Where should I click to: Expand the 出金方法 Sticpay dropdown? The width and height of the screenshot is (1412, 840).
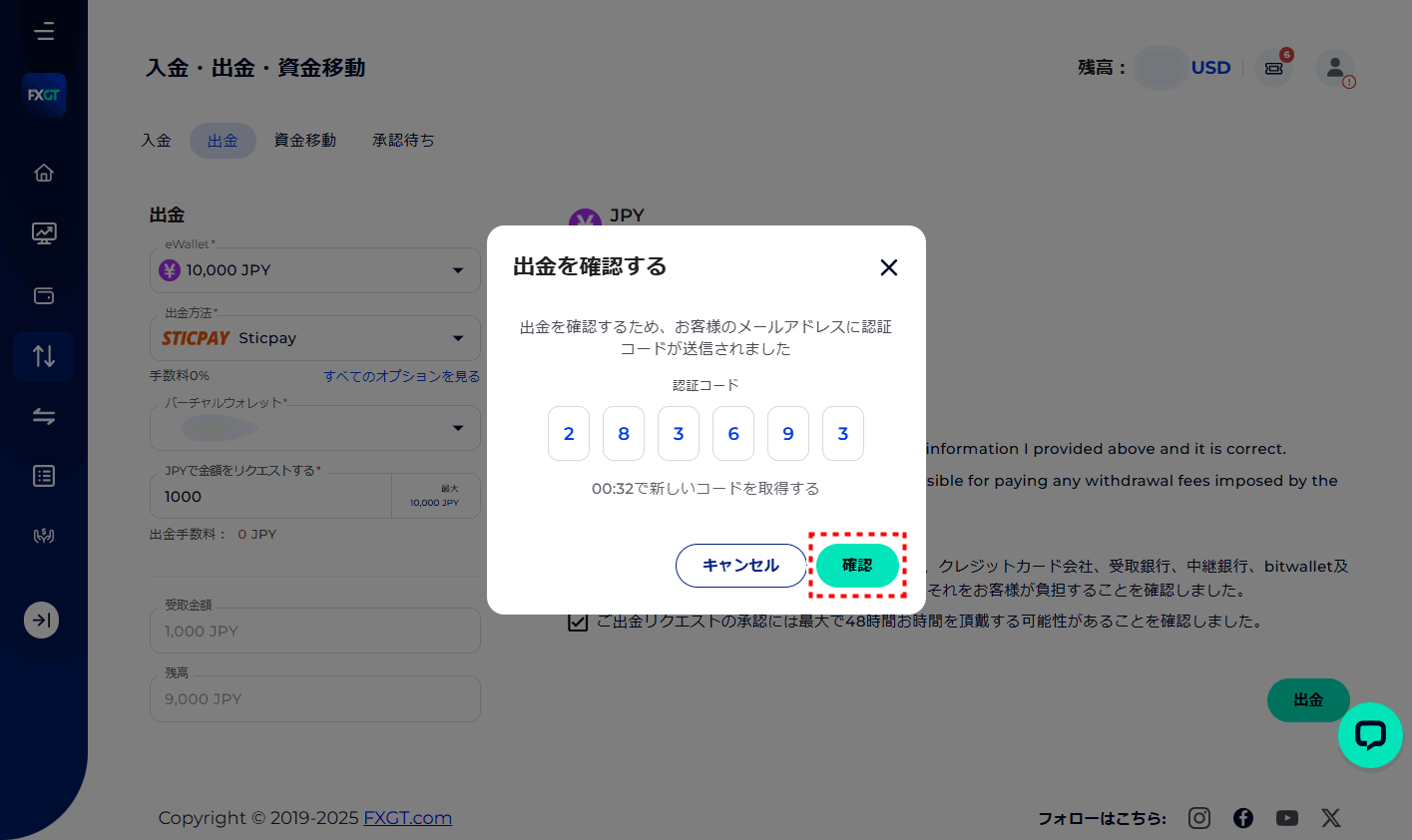click(x=315, y=338)
